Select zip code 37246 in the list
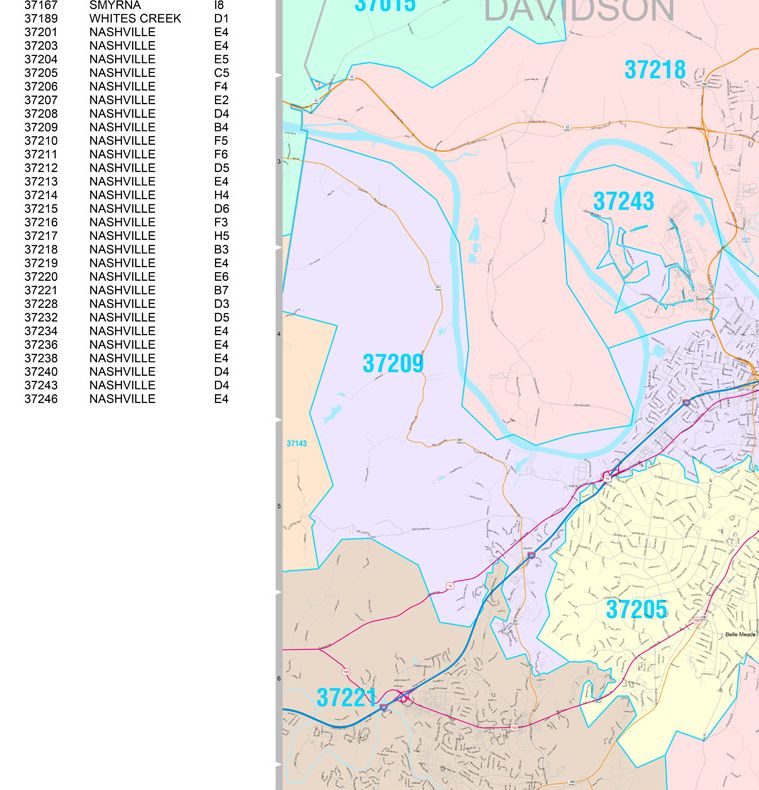 (x=41, y=400)
